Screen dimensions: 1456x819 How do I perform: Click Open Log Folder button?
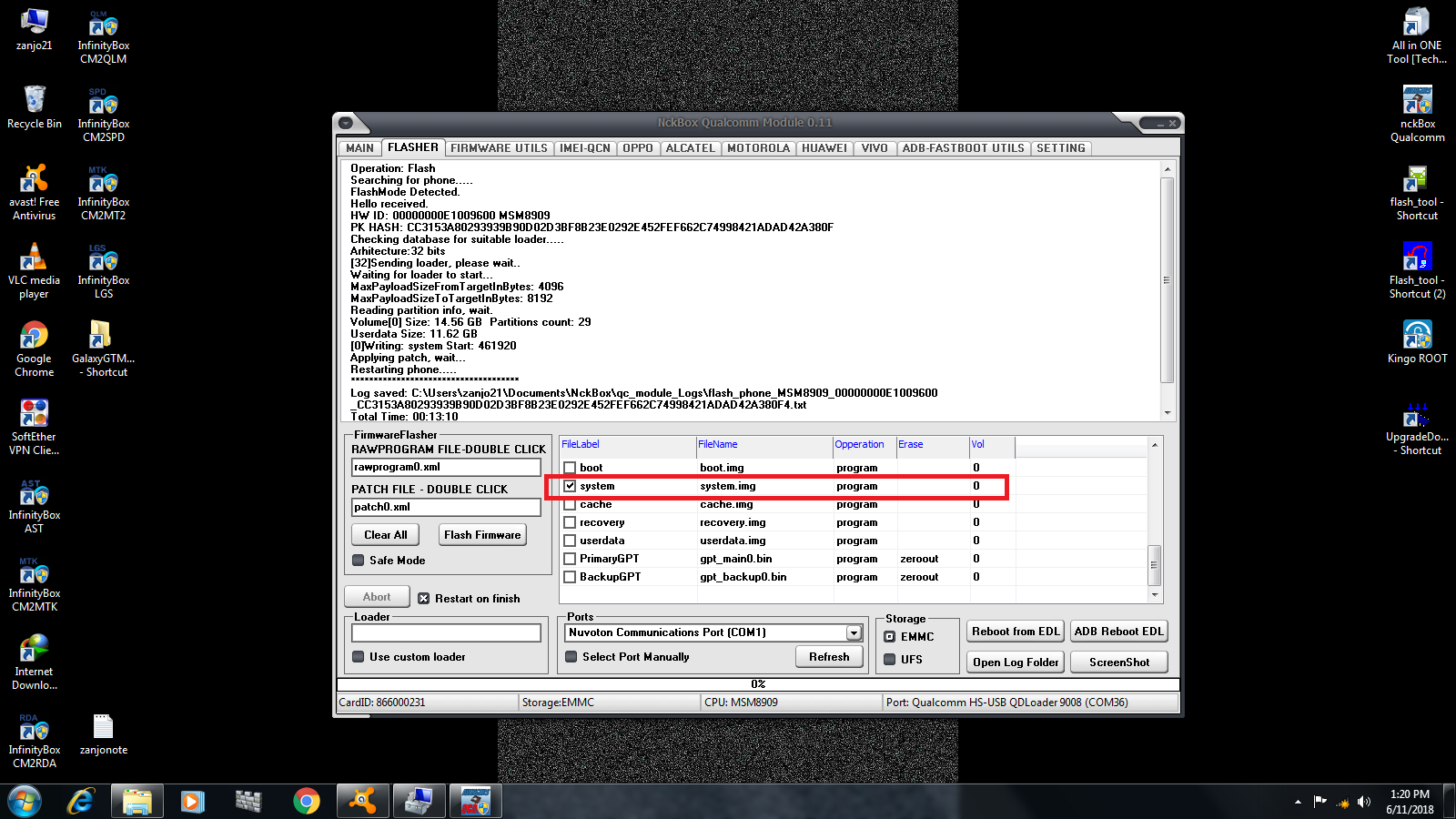coord(1016,662)
